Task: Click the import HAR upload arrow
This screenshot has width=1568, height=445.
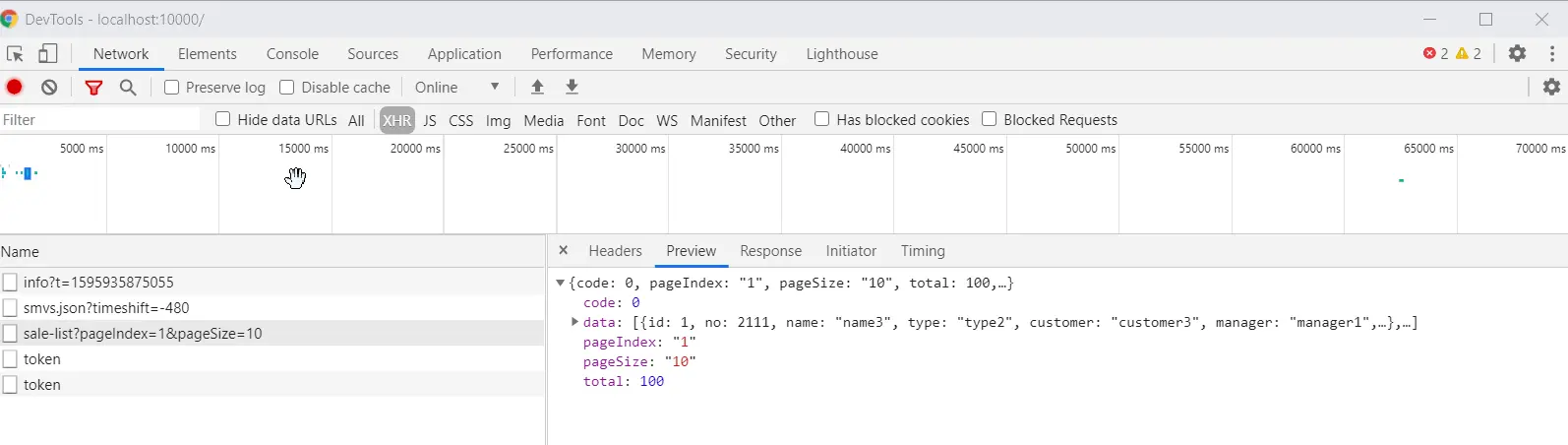Action: pyautogui.click(x=537, y=87)
